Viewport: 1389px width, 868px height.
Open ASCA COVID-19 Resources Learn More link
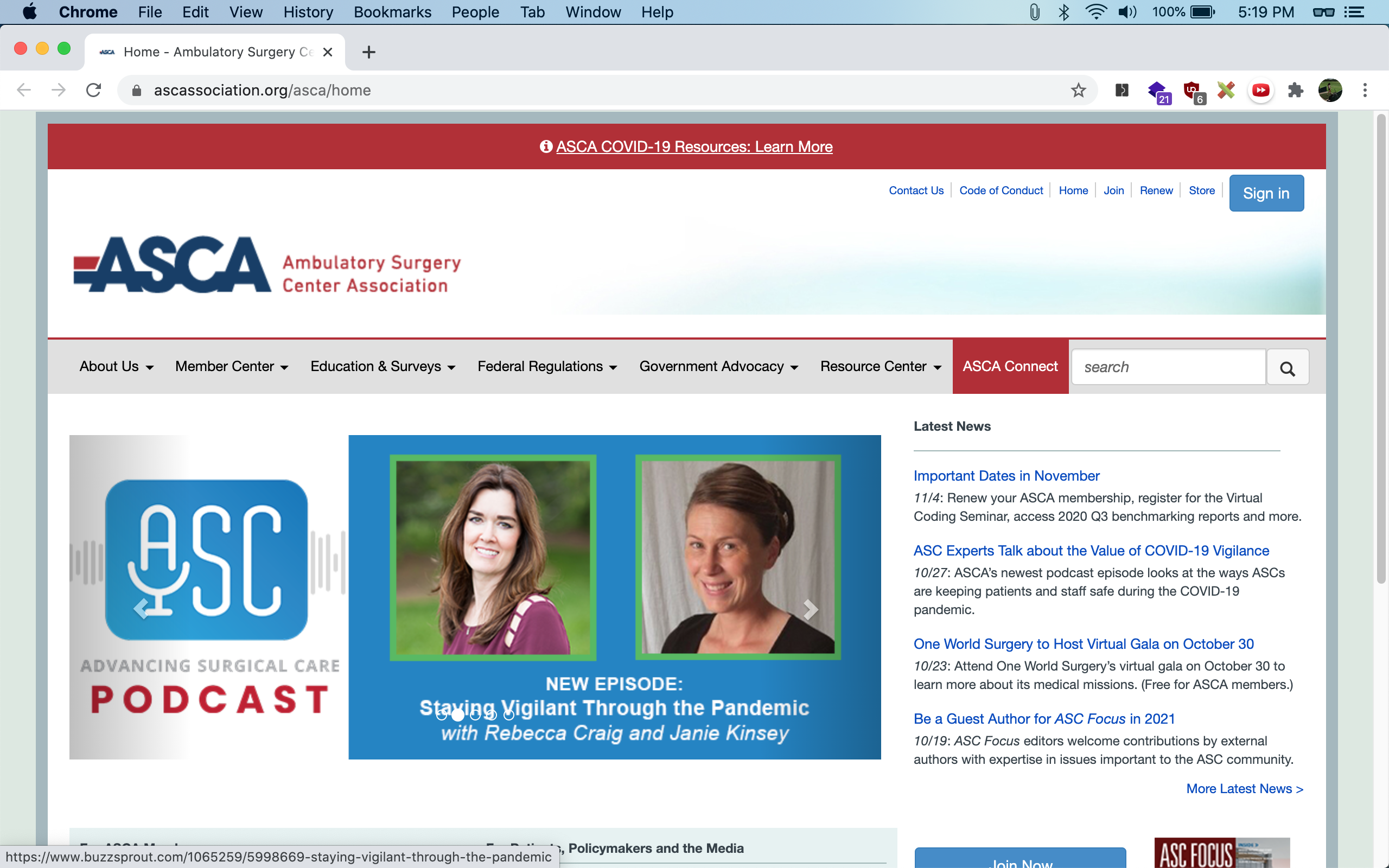tap(693, 147)
